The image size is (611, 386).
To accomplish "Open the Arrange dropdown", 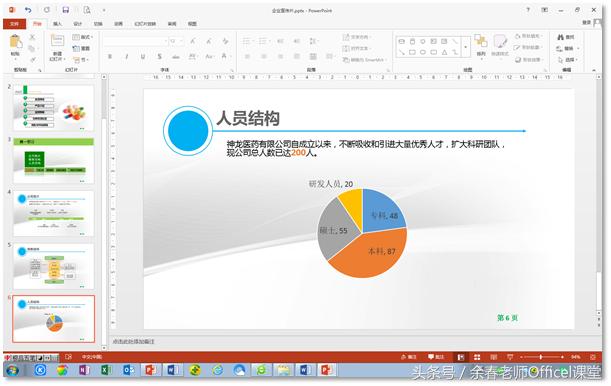I will (x=481, y=46).
